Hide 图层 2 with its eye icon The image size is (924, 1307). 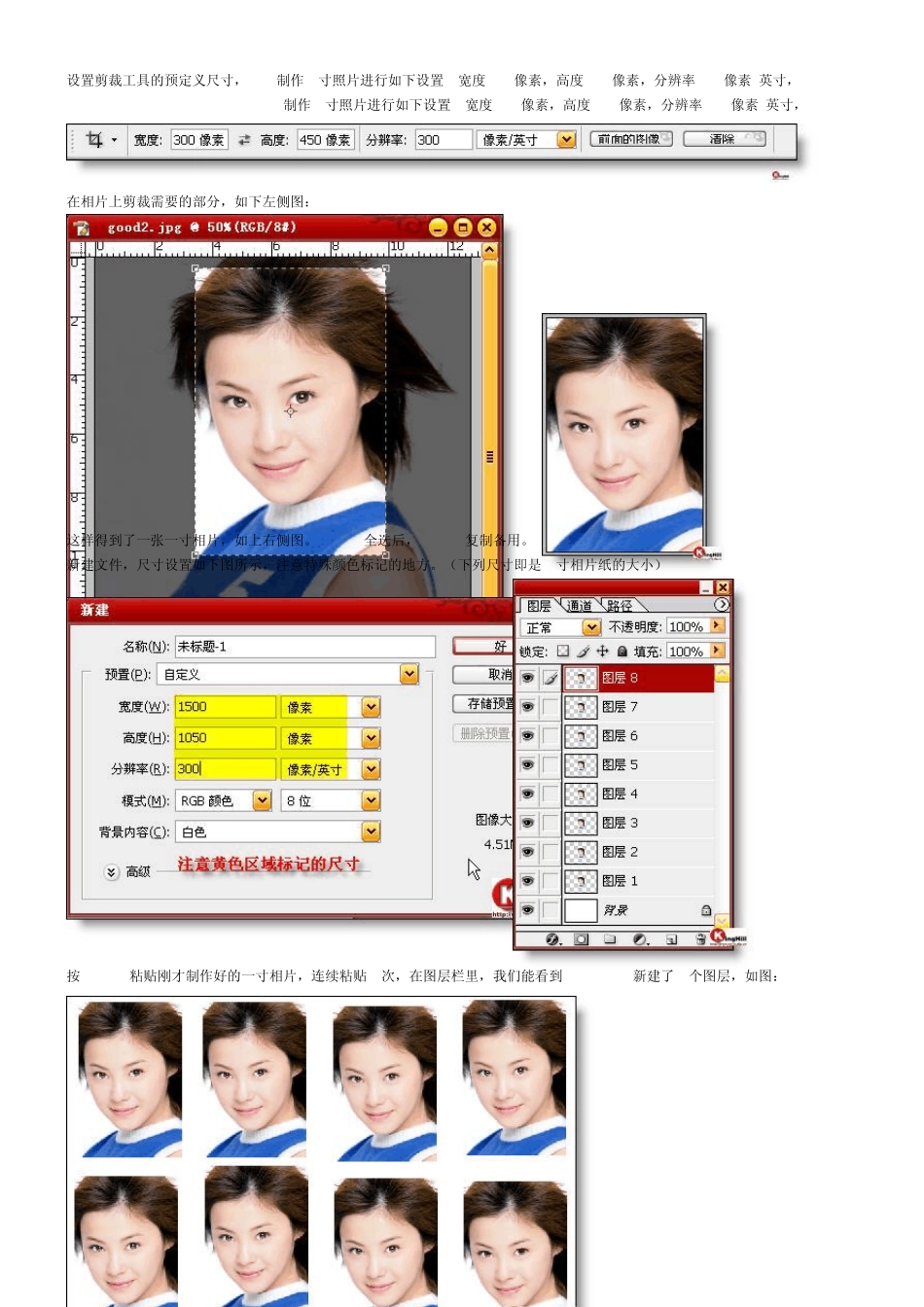tap(528, 852)
